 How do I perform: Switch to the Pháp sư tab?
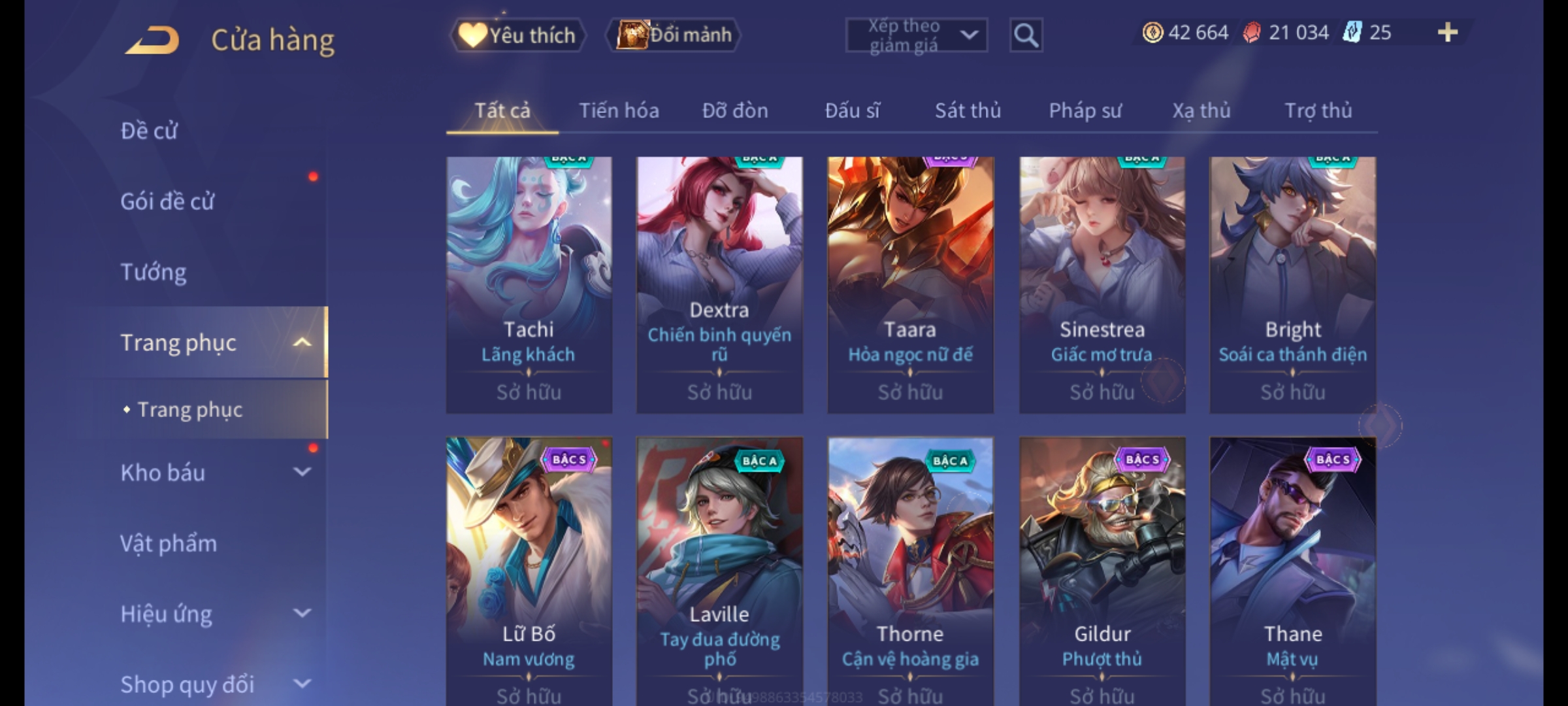[1085, 110]
